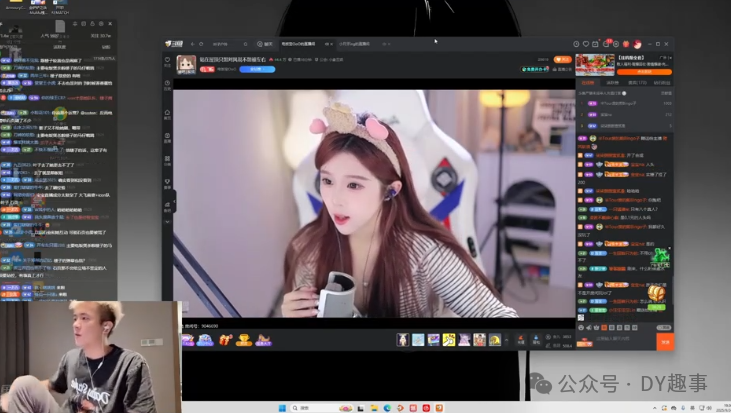
Task: Open the rank 3 contributor row
Action: [x=625, y=125]
